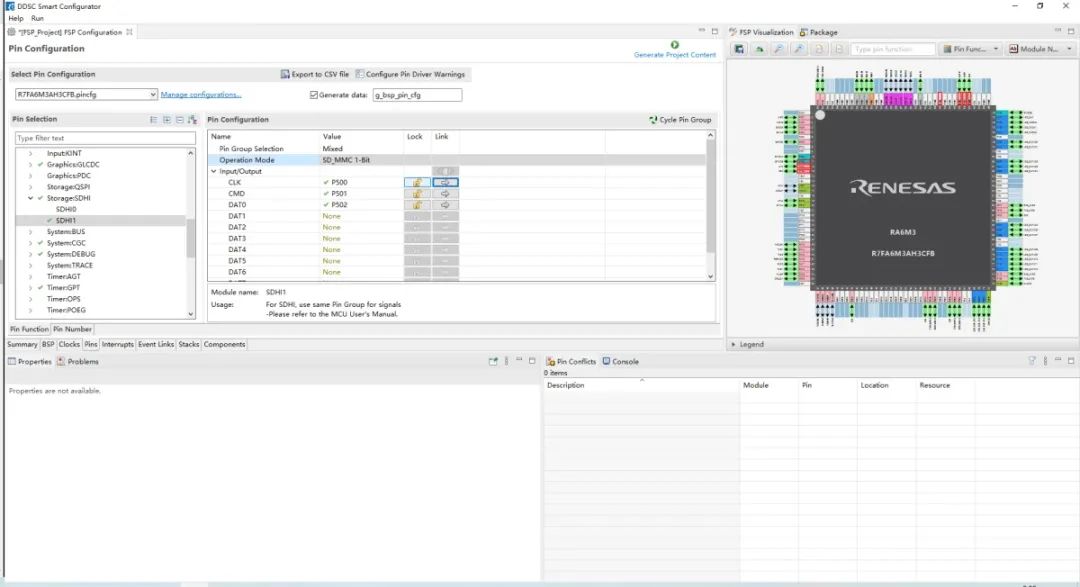
Task: Expand the System:CGC tree node
Action: [x=30, y=243]
